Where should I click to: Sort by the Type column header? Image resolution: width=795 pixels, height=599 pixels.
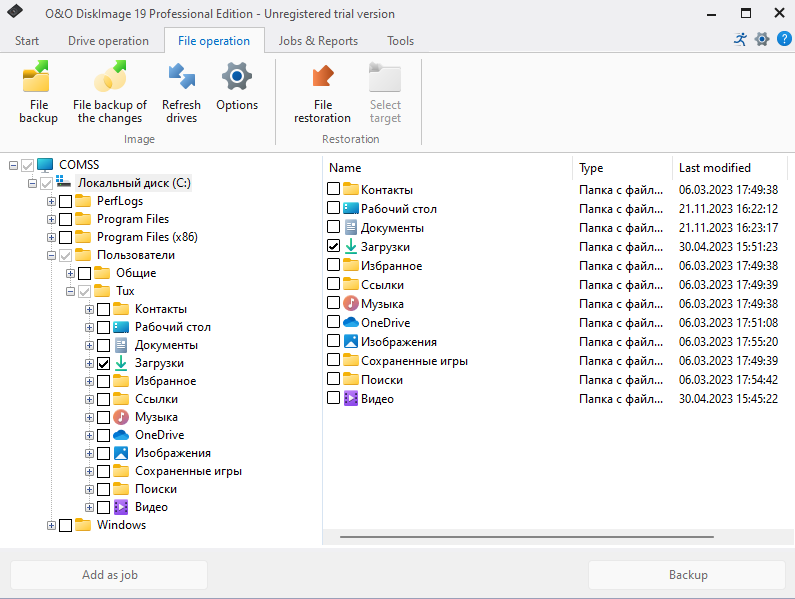click(623, 168)
